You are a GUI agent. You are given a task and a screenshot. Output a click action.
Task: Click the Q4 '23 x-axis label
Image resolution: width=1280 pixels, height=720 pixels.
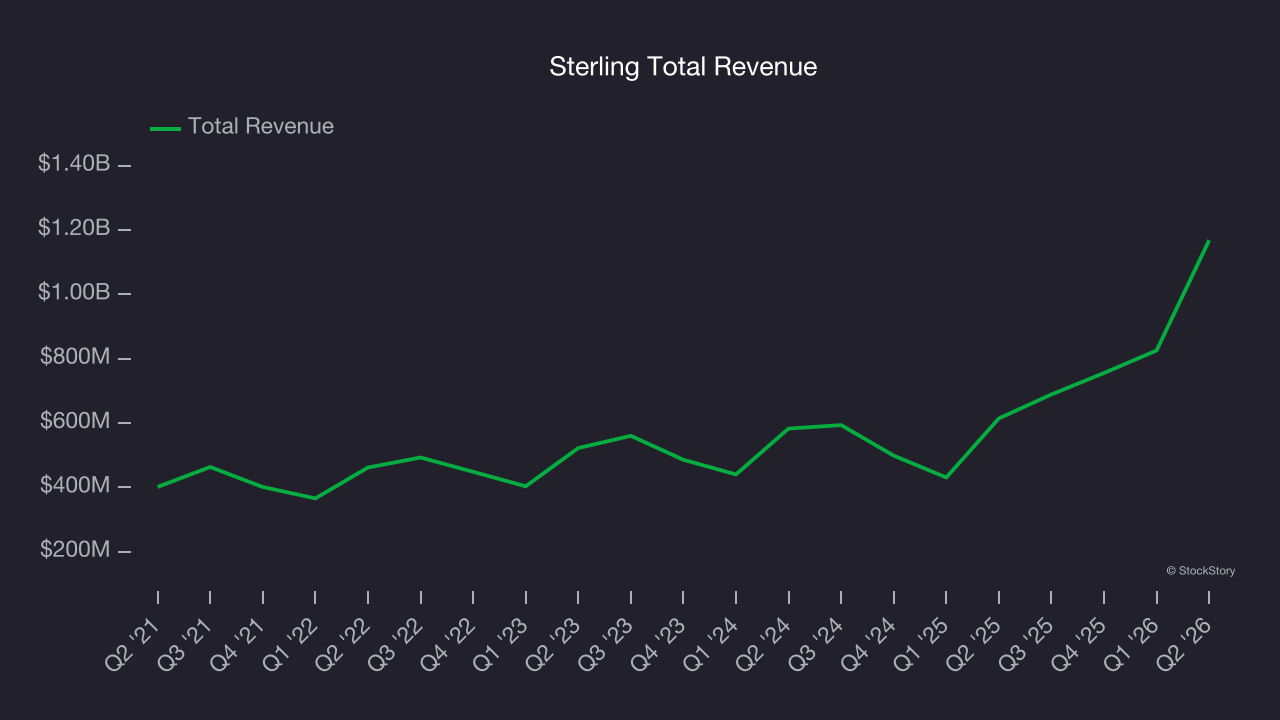point(659,643)
